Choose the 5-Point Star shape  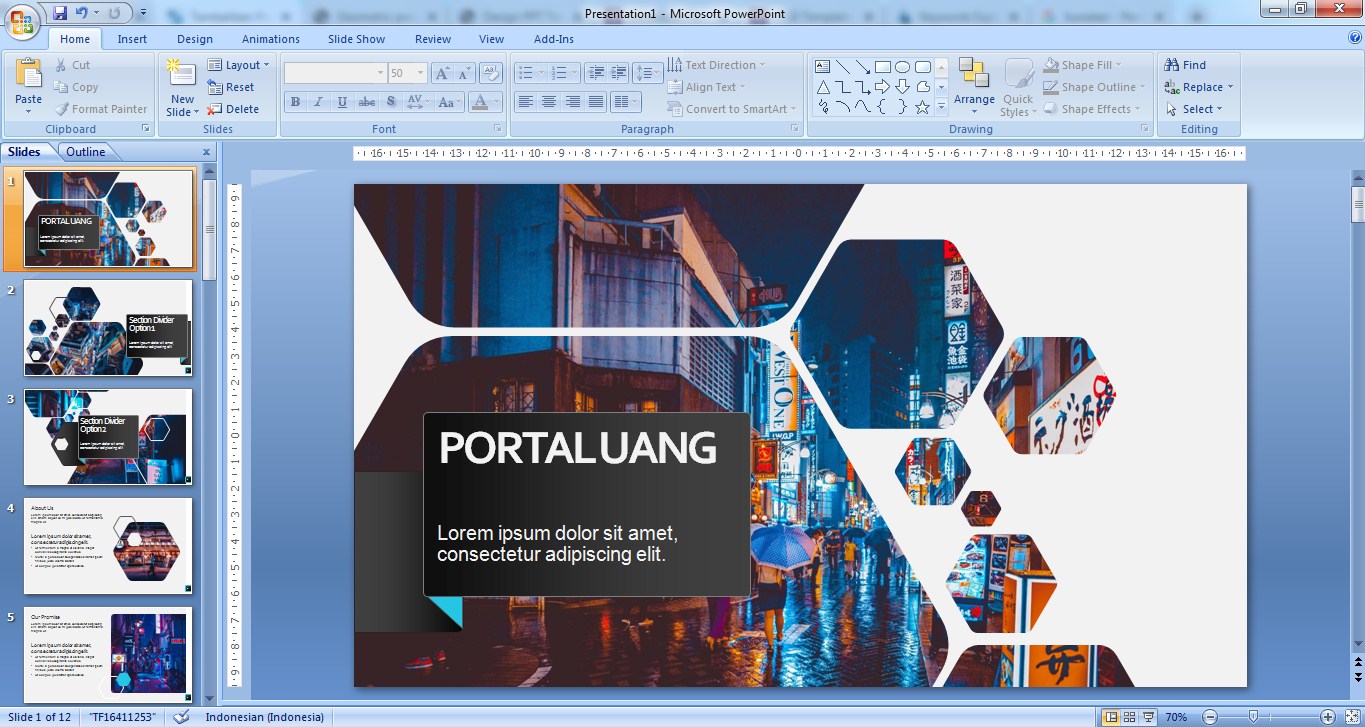[x=923, y=107]
